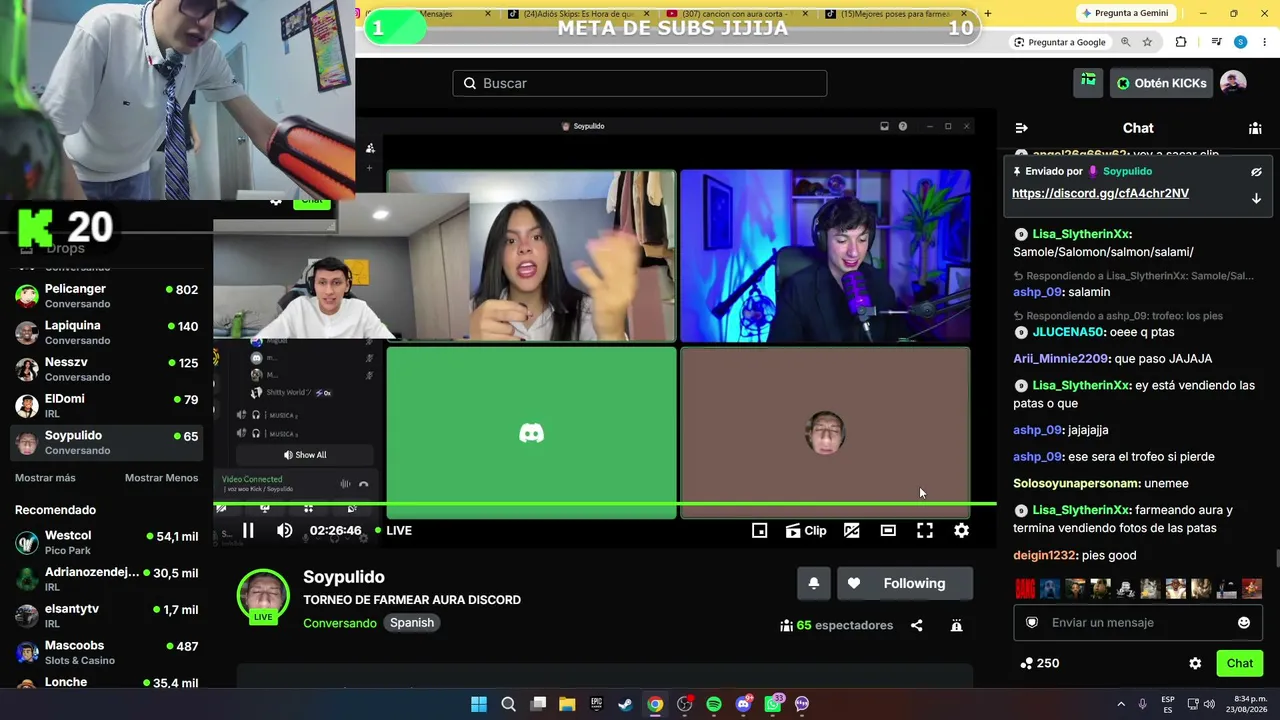This screenshot has height=720, width=1280.
Task: Open Westcol recommended channel
Action: click(106, 542)
